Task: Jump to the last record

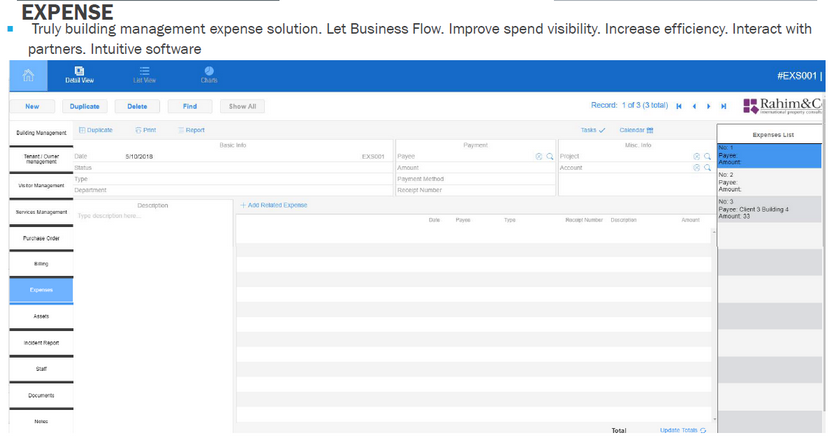Action: (x=723, y=106)
